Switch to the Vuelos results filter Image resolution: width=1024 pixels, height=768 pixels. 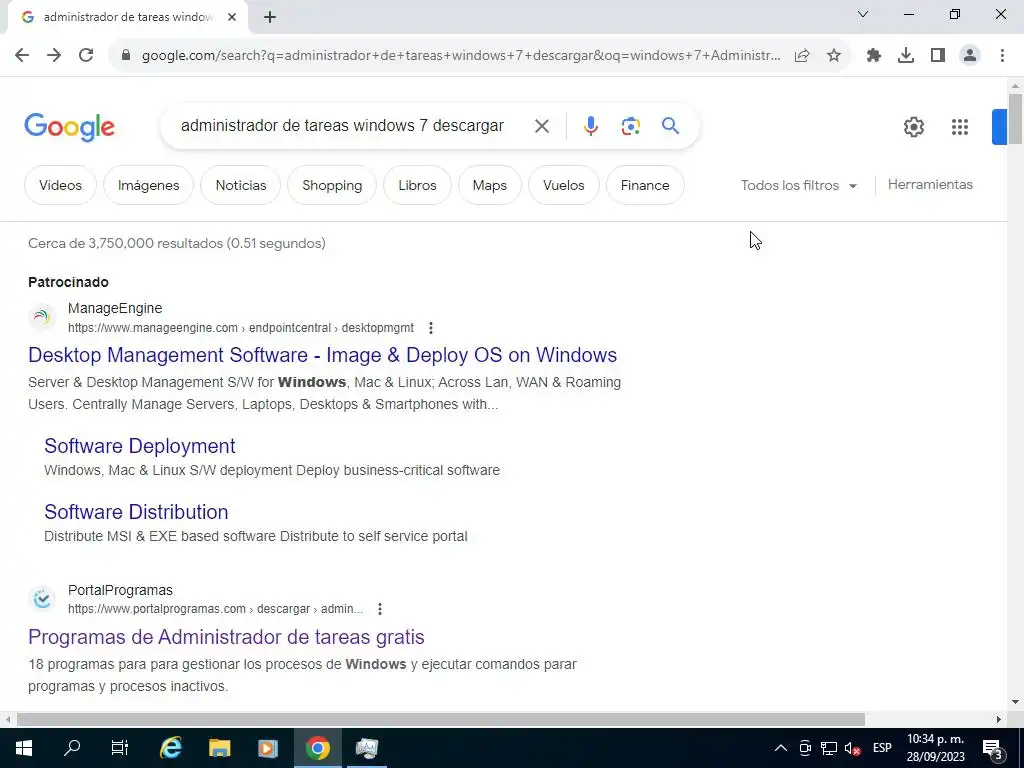point(564,185)
